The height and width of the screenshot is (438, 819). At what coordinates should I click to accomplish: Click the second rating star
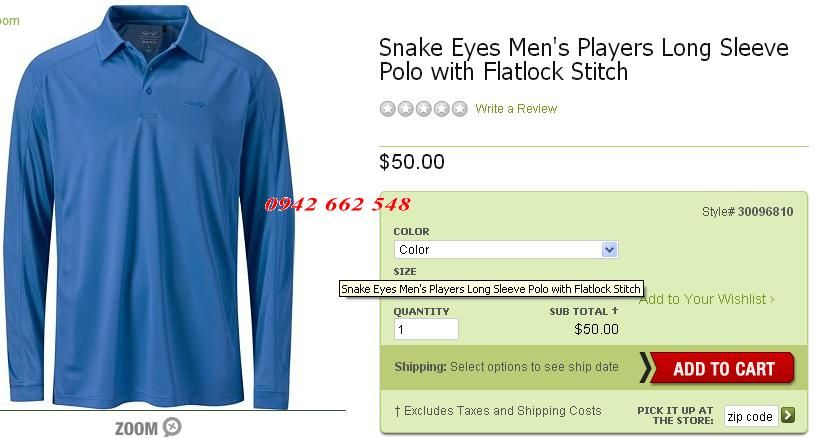click(x=406, y=109)
